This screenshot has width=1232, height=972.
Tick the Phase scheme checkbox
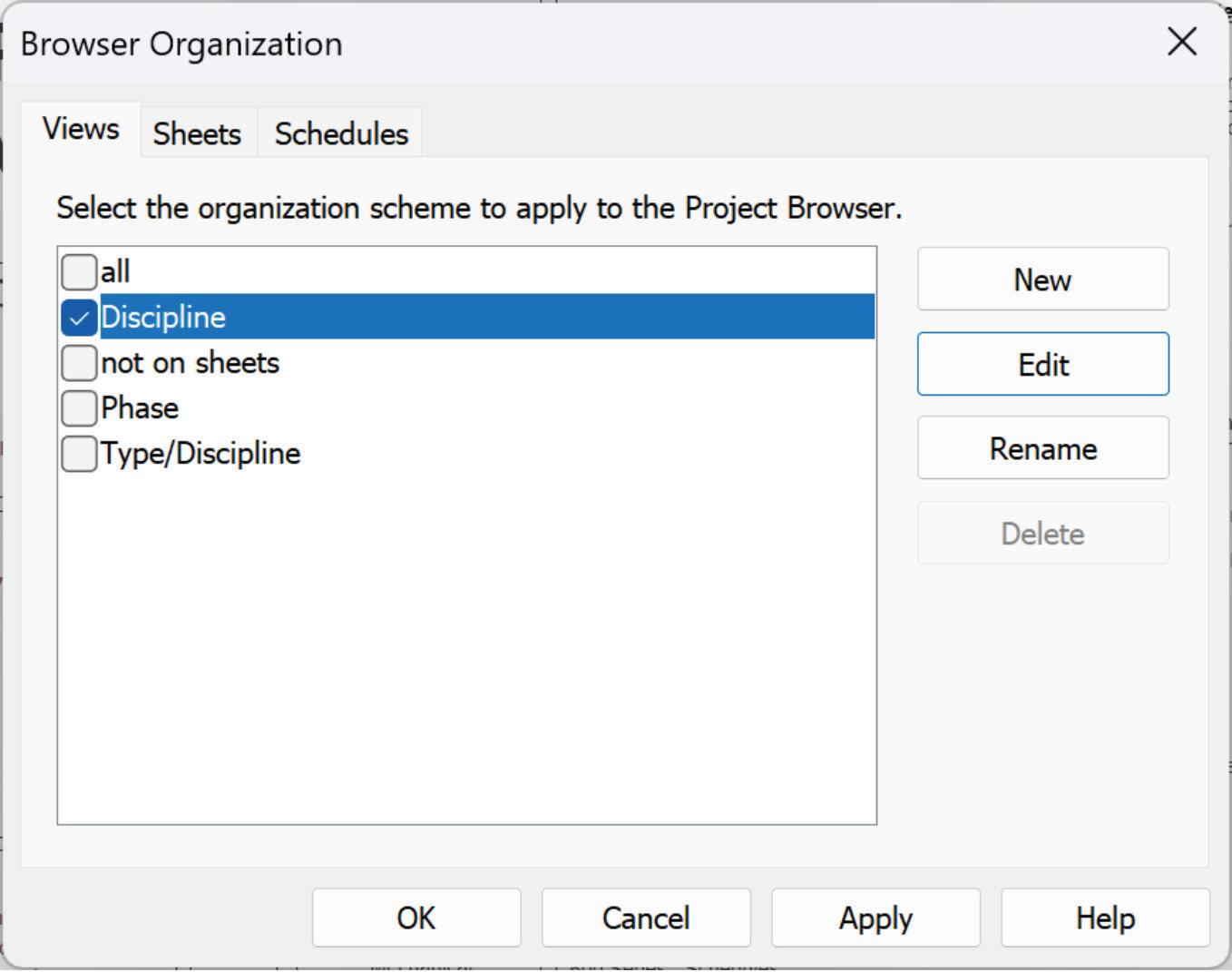click(79, 408)
